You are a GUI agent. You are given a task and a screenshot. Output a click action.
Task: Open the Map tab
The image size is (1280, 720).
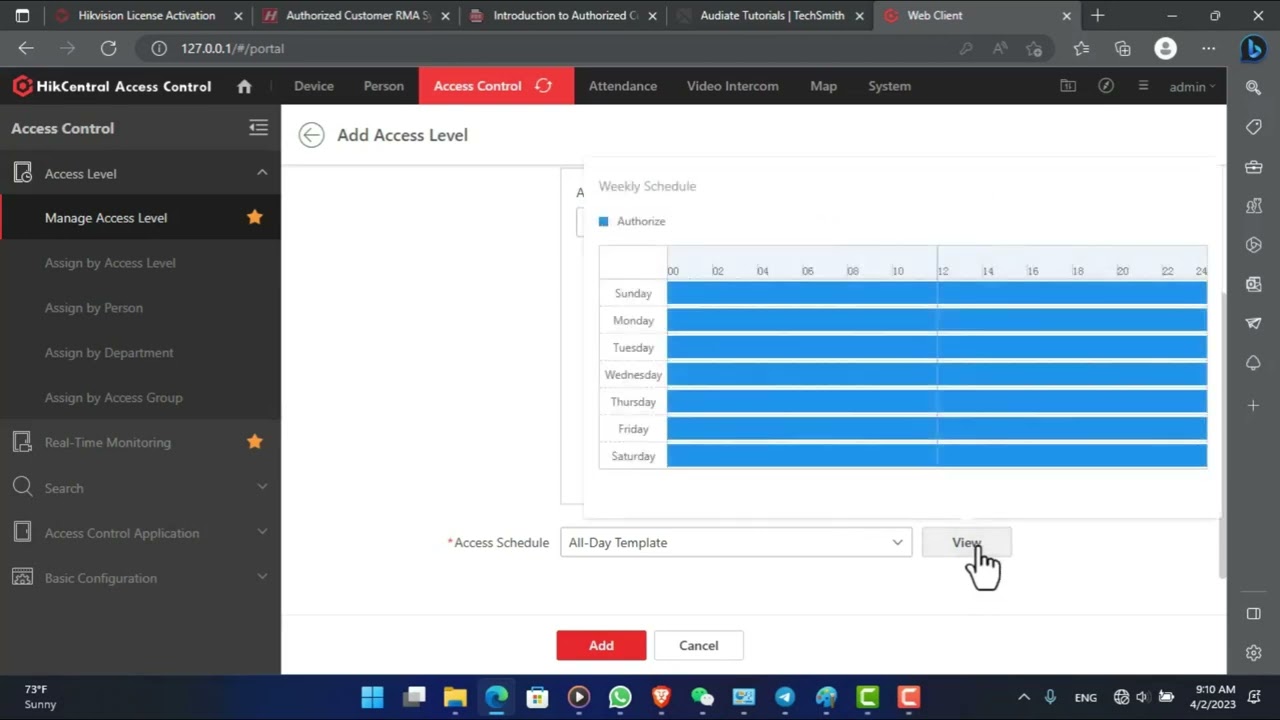pyautogui.click(x=824, y=86)
